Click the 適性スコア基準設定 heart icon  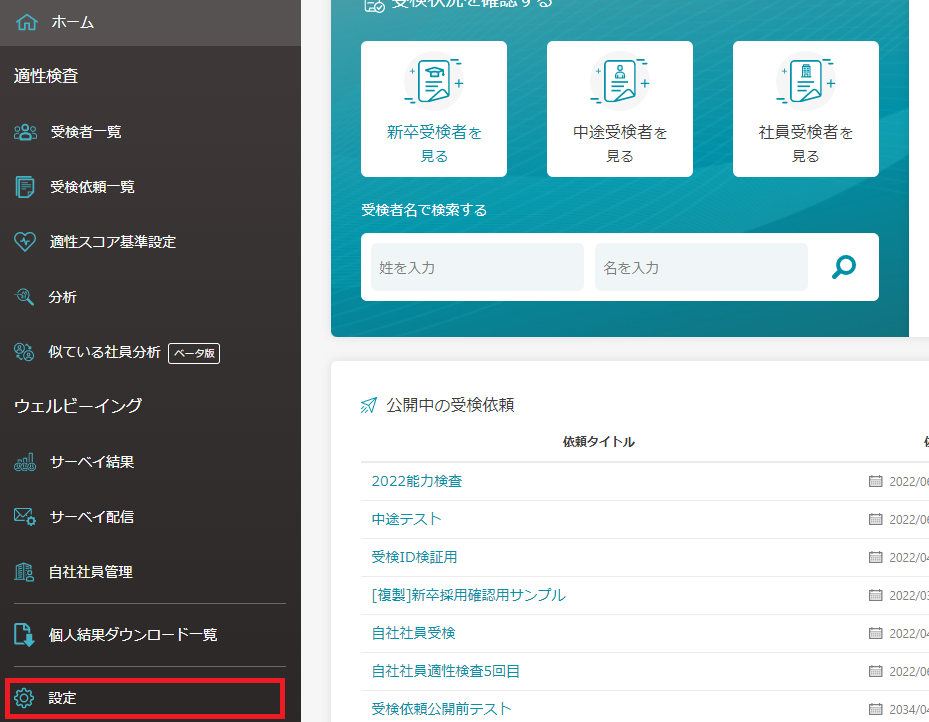pyautogui.click(x=25, y=242)
